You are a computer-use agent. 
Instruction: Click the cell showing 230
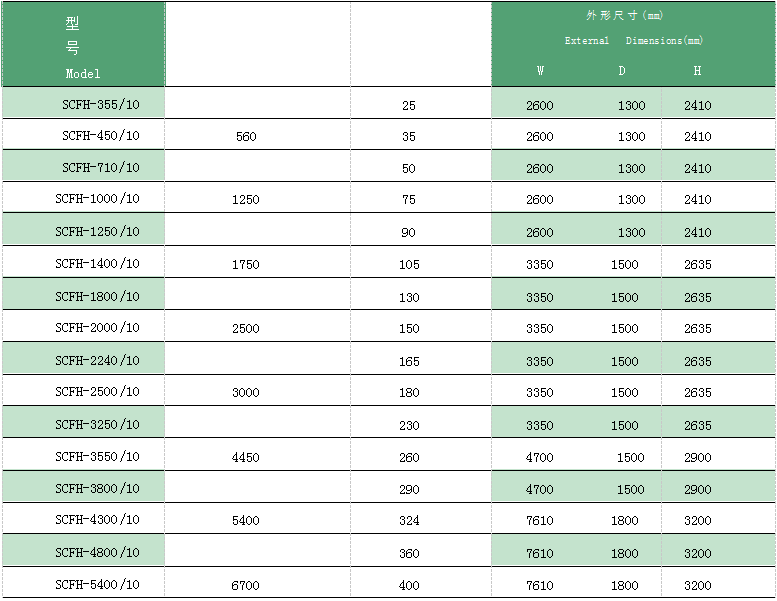(x=409, y=425)
